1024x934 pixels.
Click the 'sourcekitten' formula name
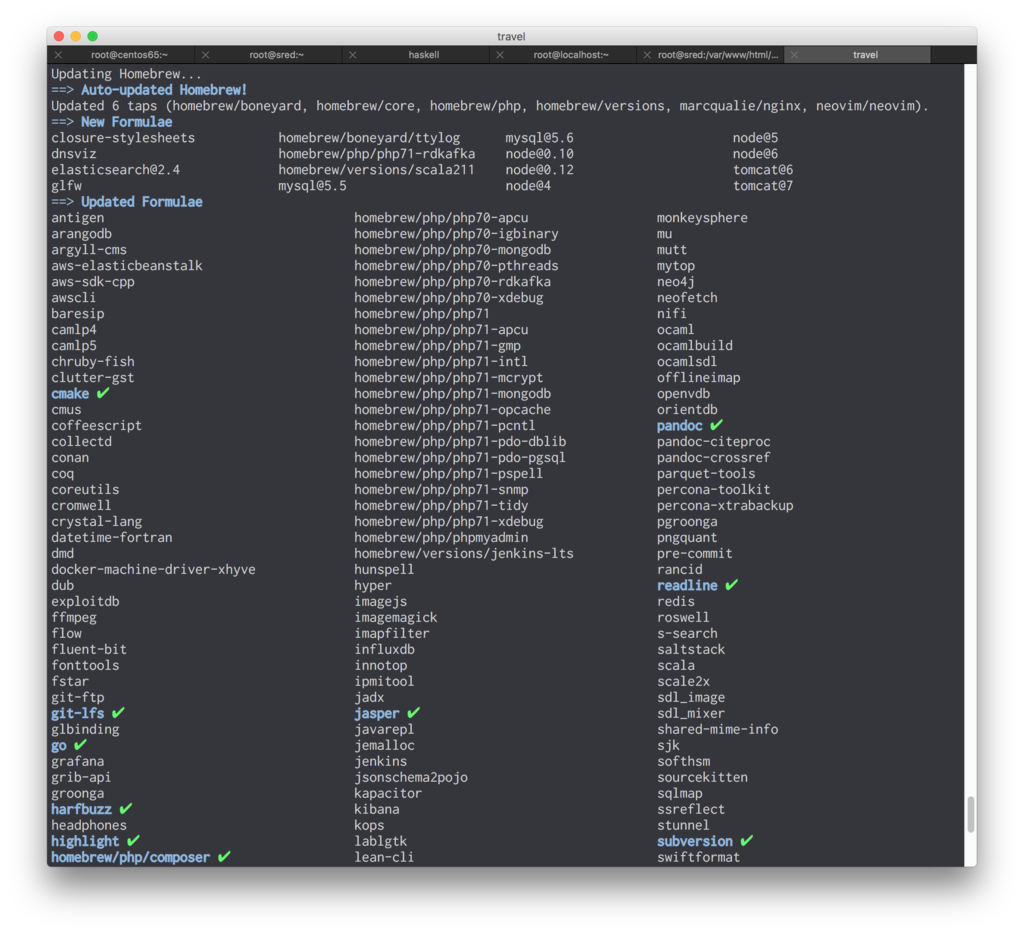click(x=702, y=777)
